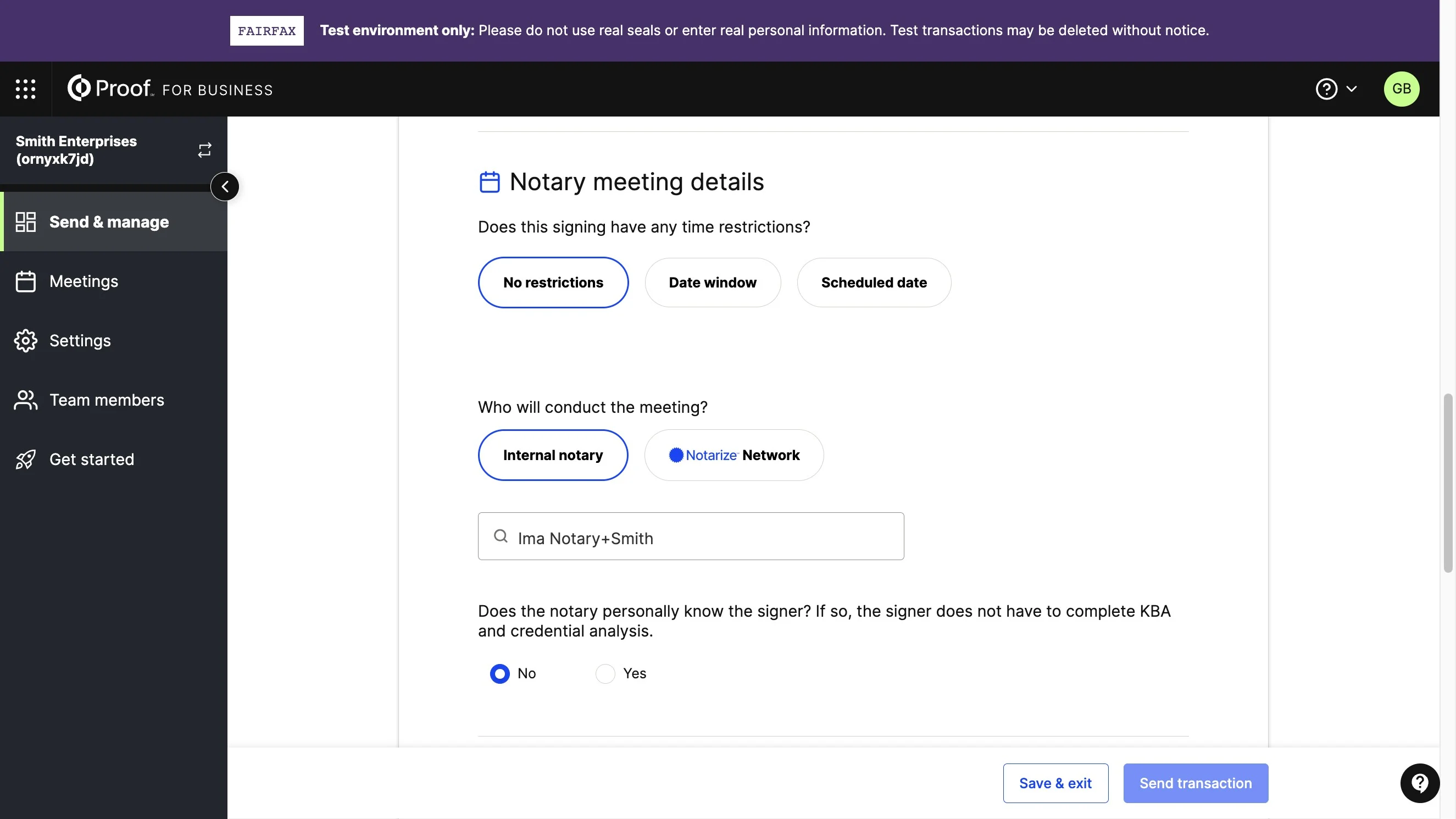Click the Get started rocket icon
1456x819 pixels.
coord(25,460)
